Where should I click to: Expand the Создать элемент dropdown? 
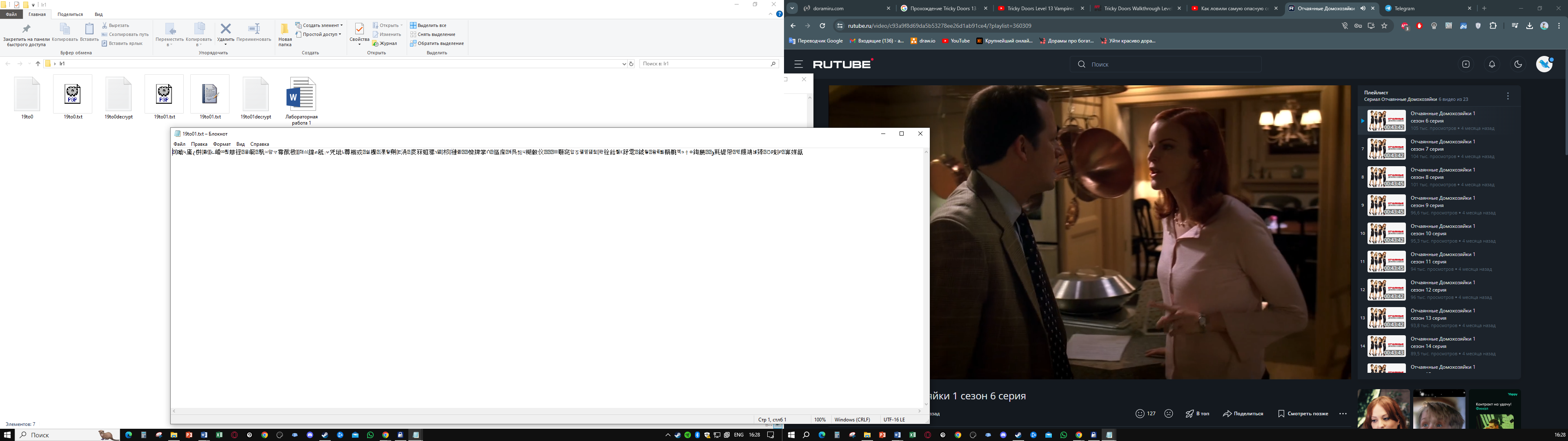pos(319,26)
